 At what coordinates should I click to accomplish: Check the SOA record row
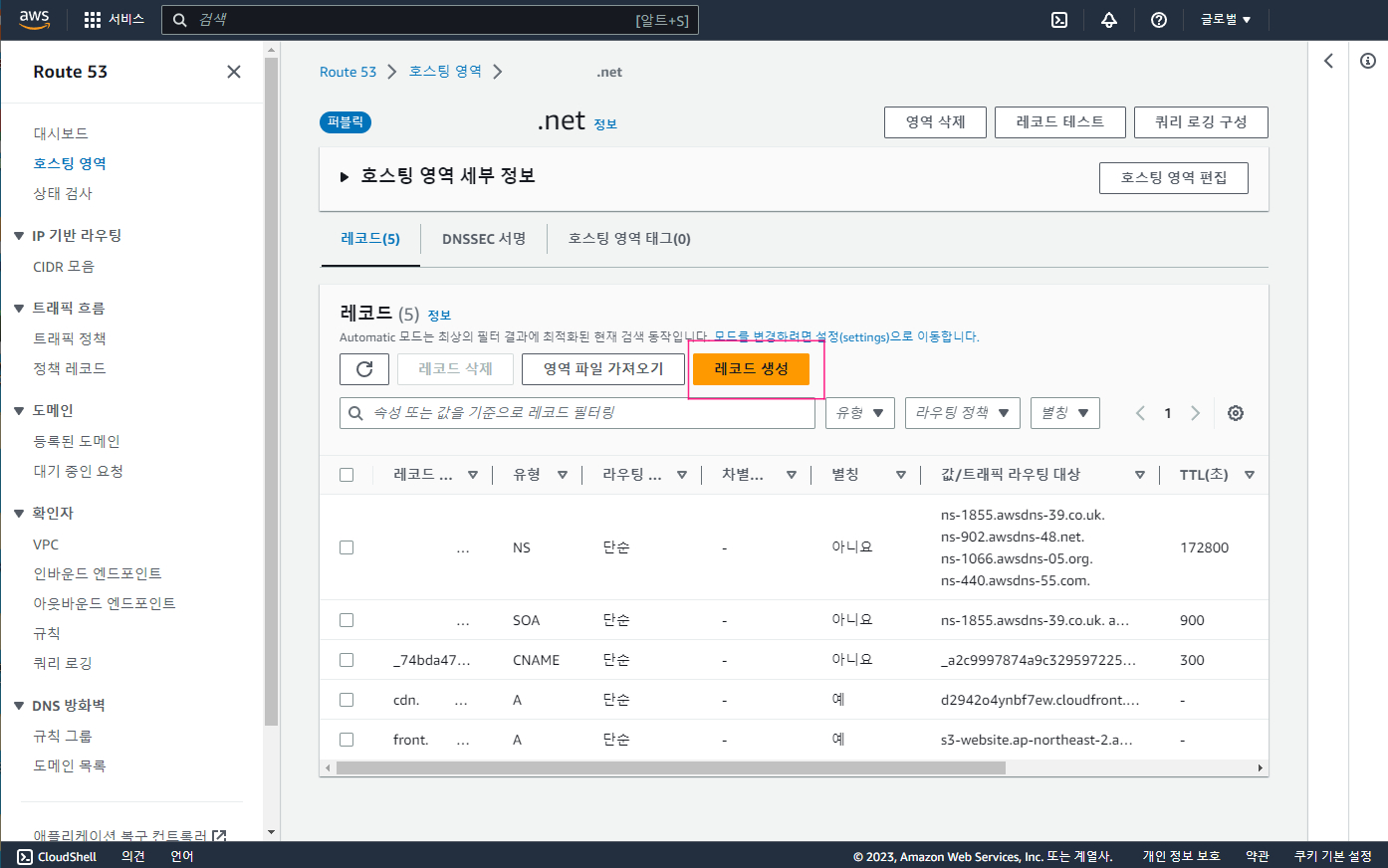347,620
